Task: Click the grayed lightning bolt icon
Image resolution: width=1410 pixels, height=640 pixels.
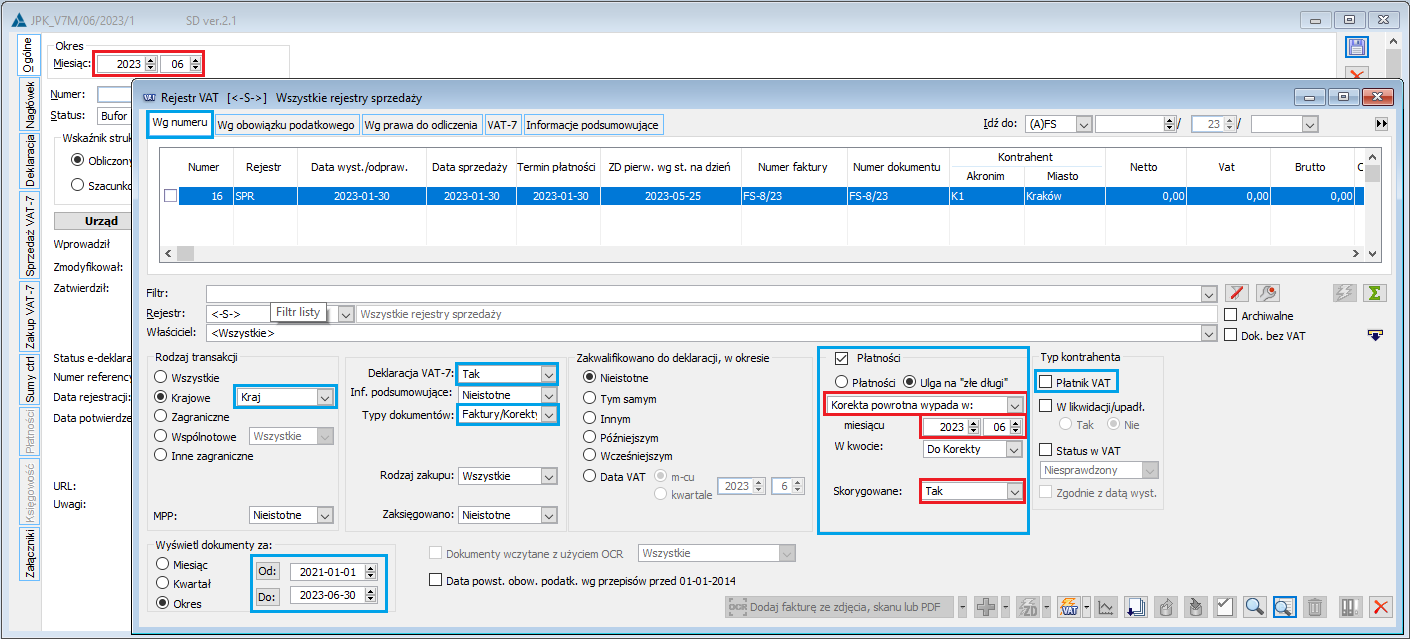Action: coord(1345,293)
